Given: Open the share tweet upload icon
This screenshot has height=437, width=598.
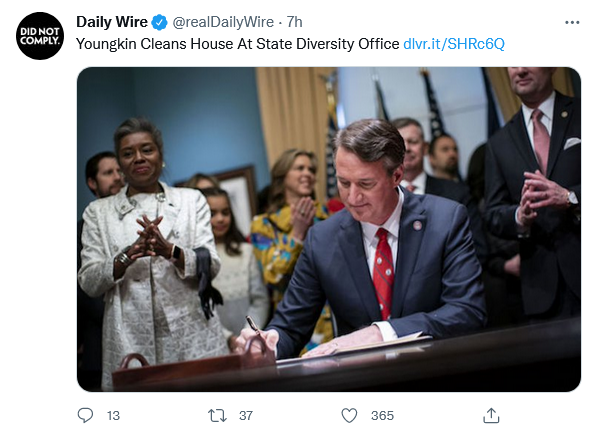Looking at the screenshot, I should 491,415.
